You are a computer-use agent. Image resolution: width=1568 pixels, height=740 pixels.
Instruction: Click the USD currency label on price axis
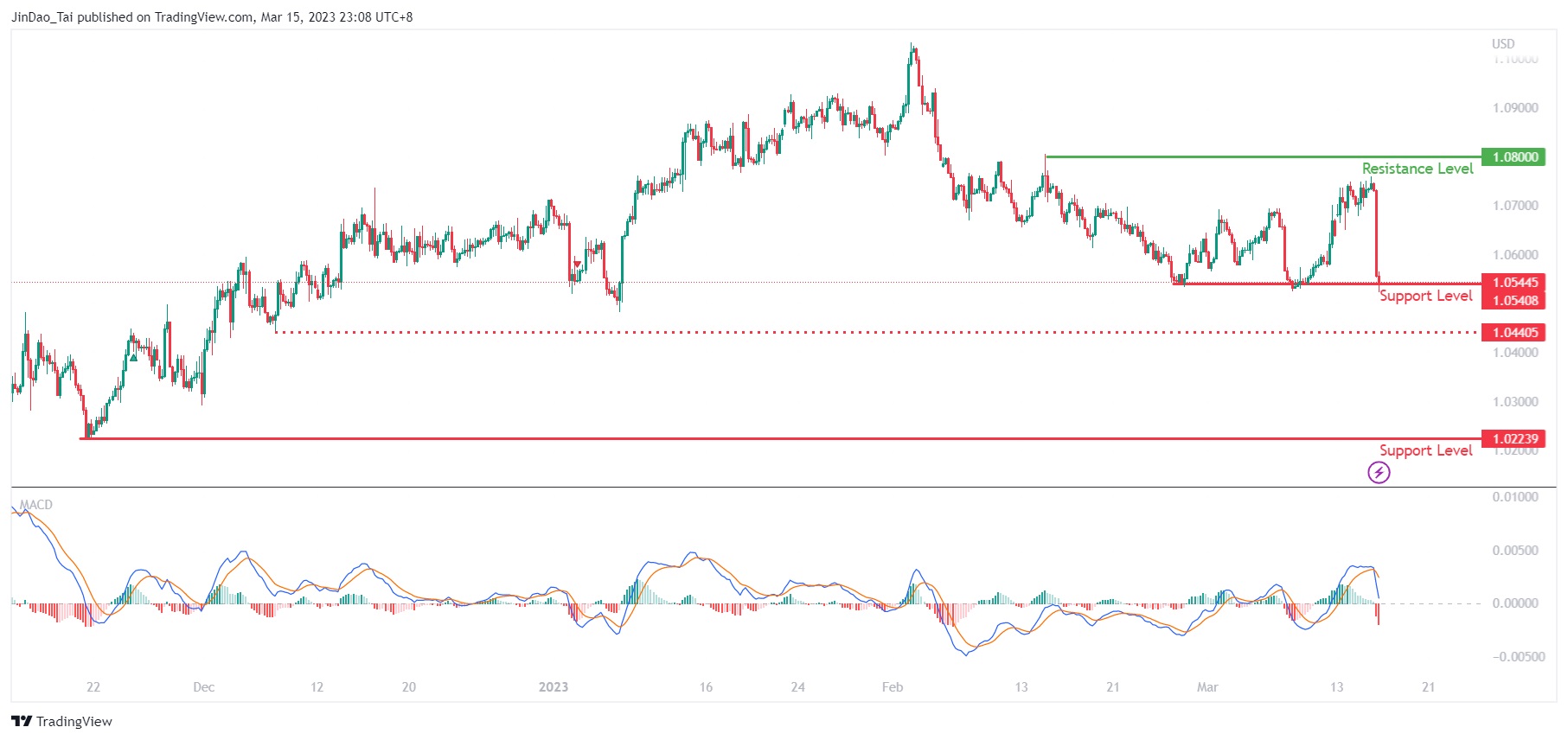(1503, 44)
